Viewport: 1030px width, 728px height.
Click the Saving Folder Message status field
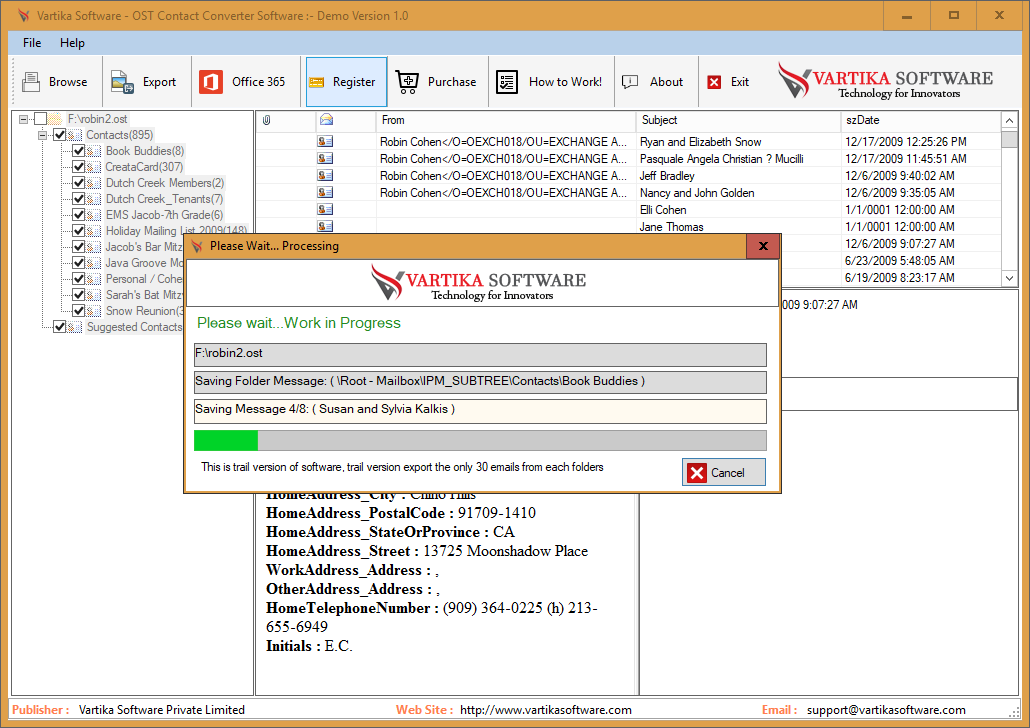[x=480, y=382]
